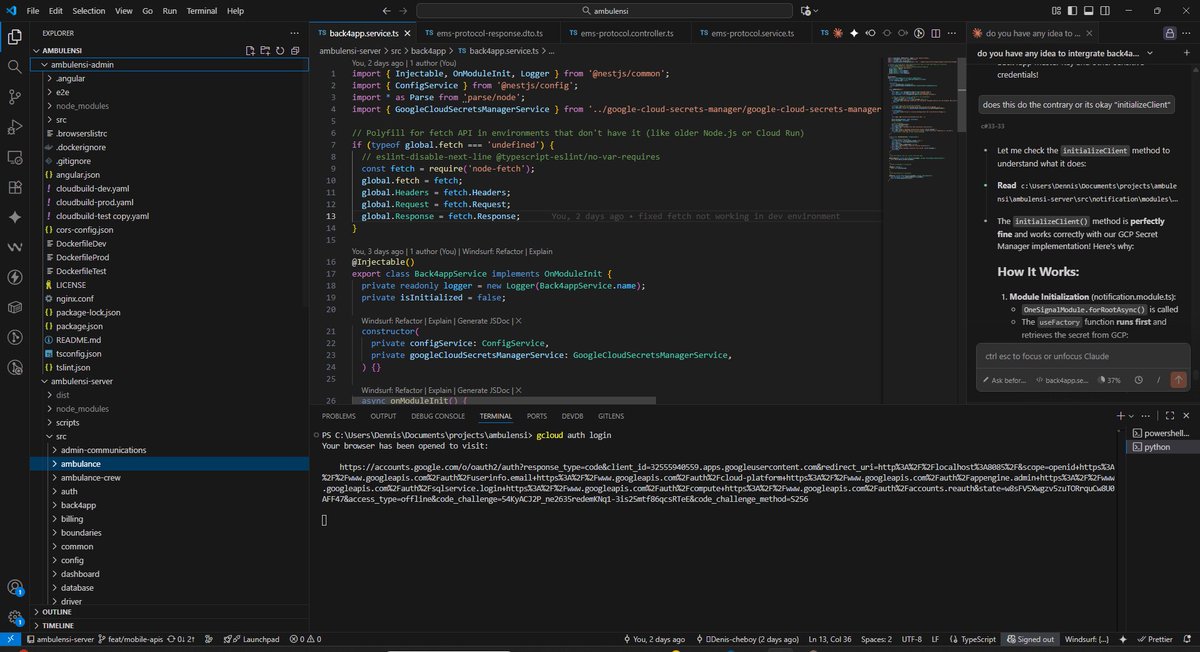Collapse all folders in explorer

coord(295,50)
